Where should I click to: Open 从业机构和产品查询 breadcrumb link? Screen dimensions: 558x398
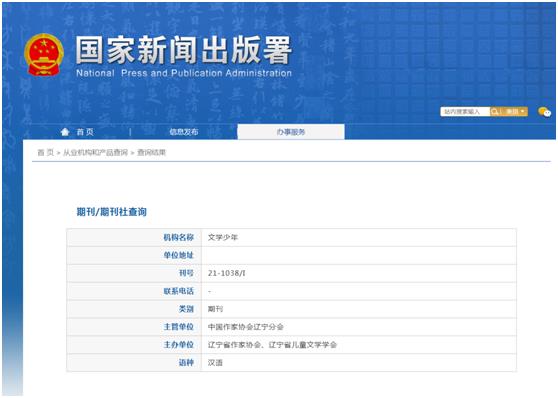95,153
